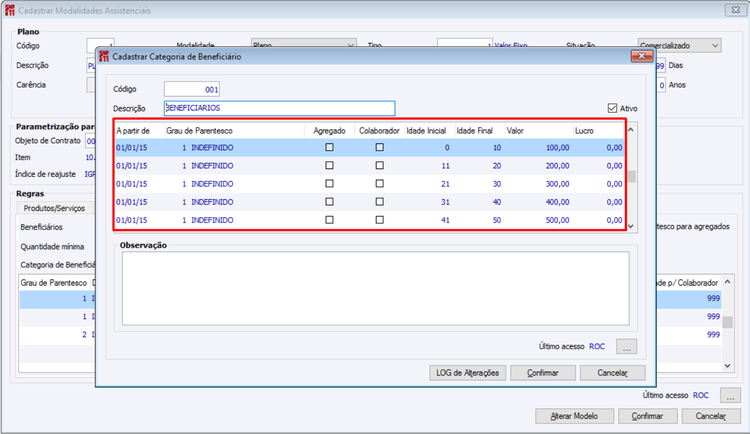Click the down arrow of the Grau de Parentesco list scrollbar

tap(728, 366)
